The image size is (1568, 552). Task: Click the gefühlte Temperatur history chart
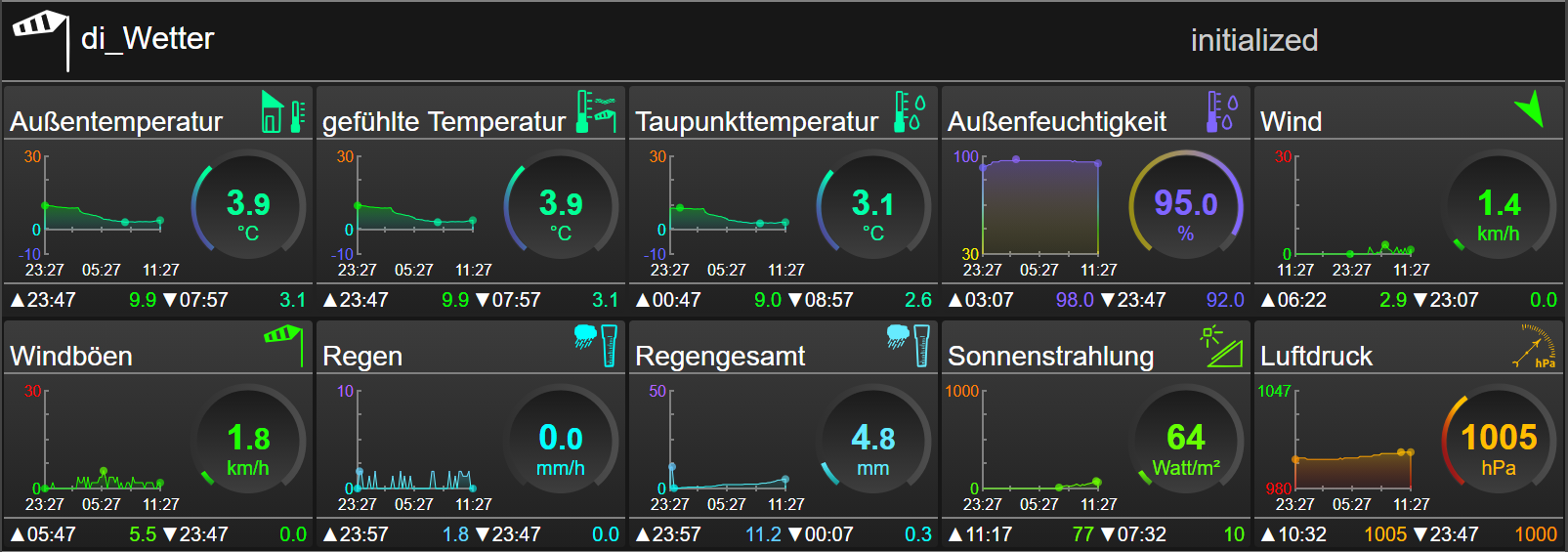click(x=412, y=213)
